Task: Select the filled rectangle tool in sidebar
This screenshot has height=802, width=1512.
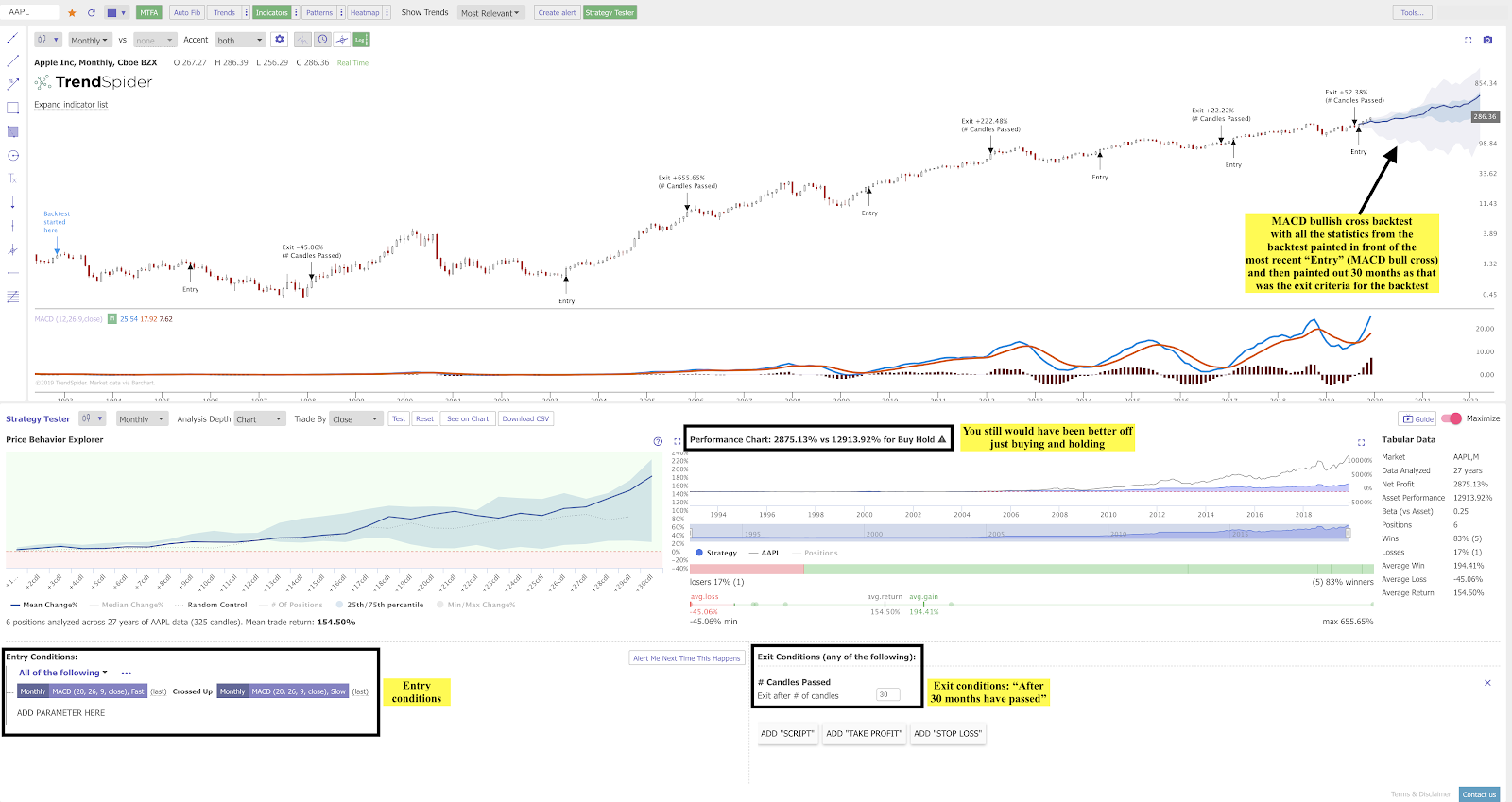Action: pyautogui.click(x=12, y=131)
